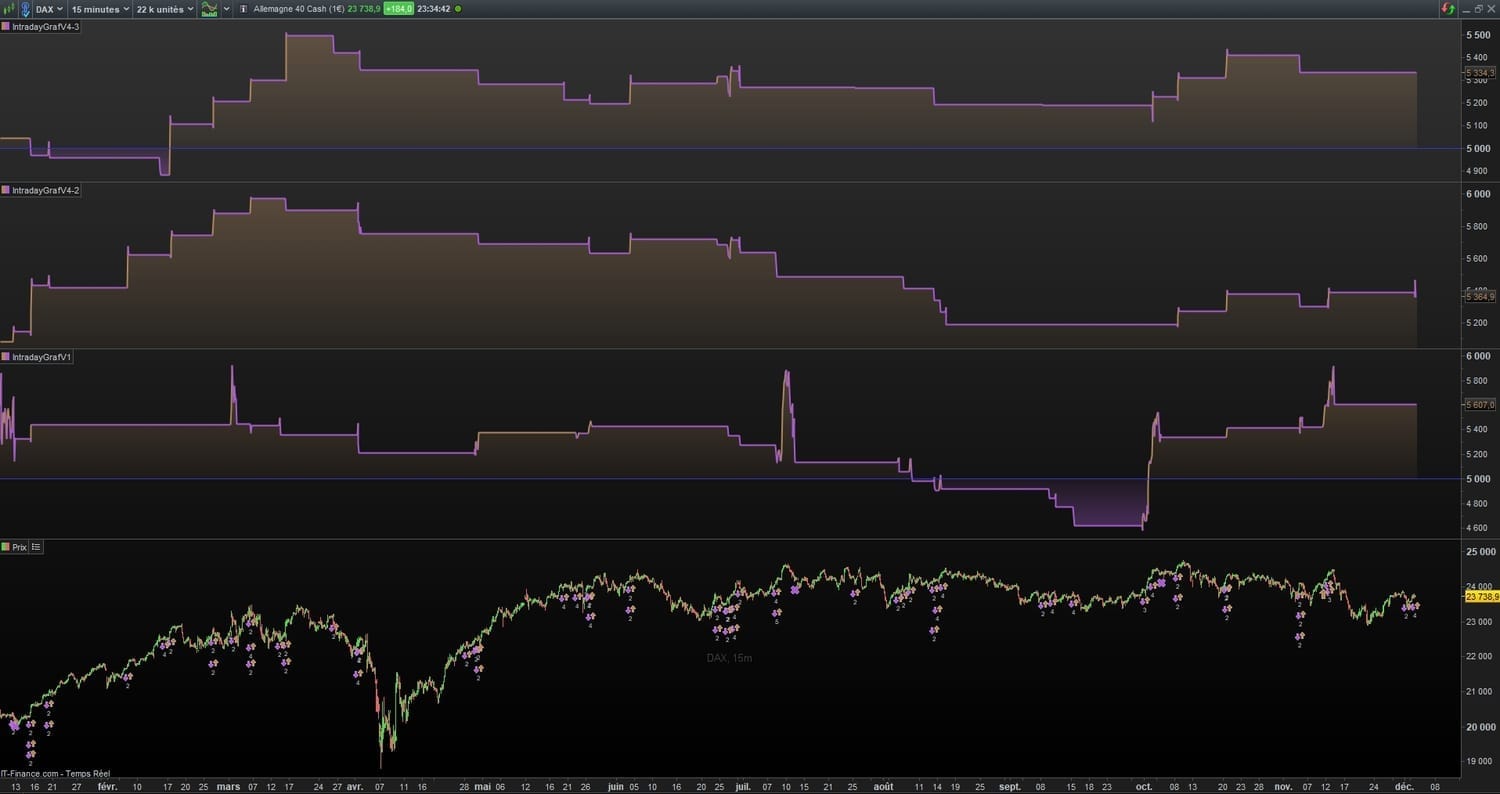This screenshot has width=1500, height=794.
Task: Open the list icon next to Prix
Action: point(37,547)
